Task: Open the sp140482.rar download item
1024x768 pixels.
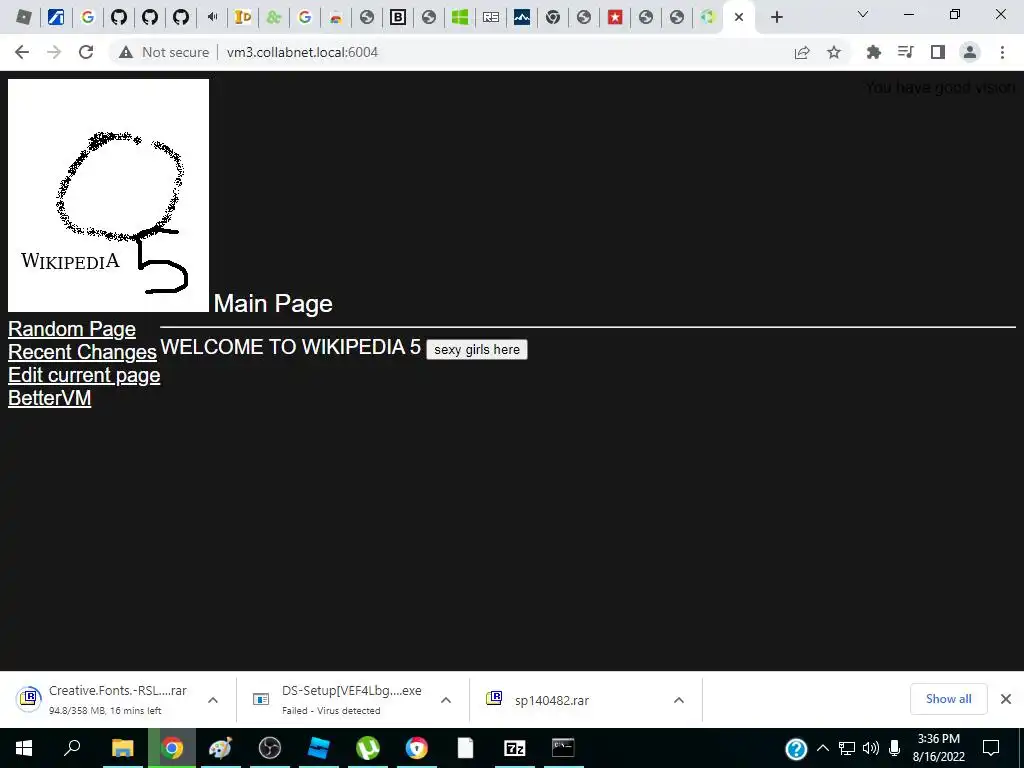Action: (552, 700)
